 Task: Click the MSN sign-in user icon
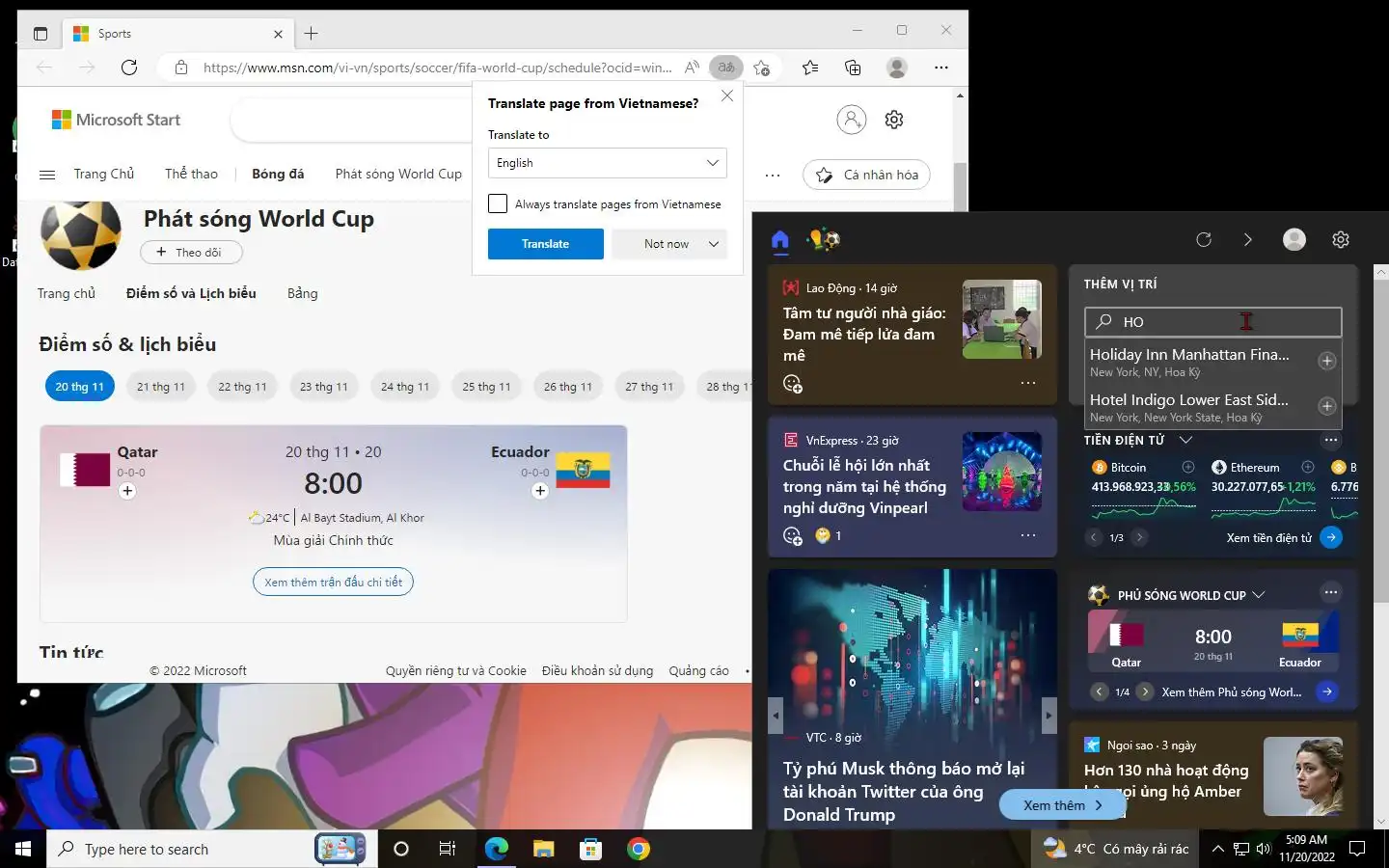point(851,120)
